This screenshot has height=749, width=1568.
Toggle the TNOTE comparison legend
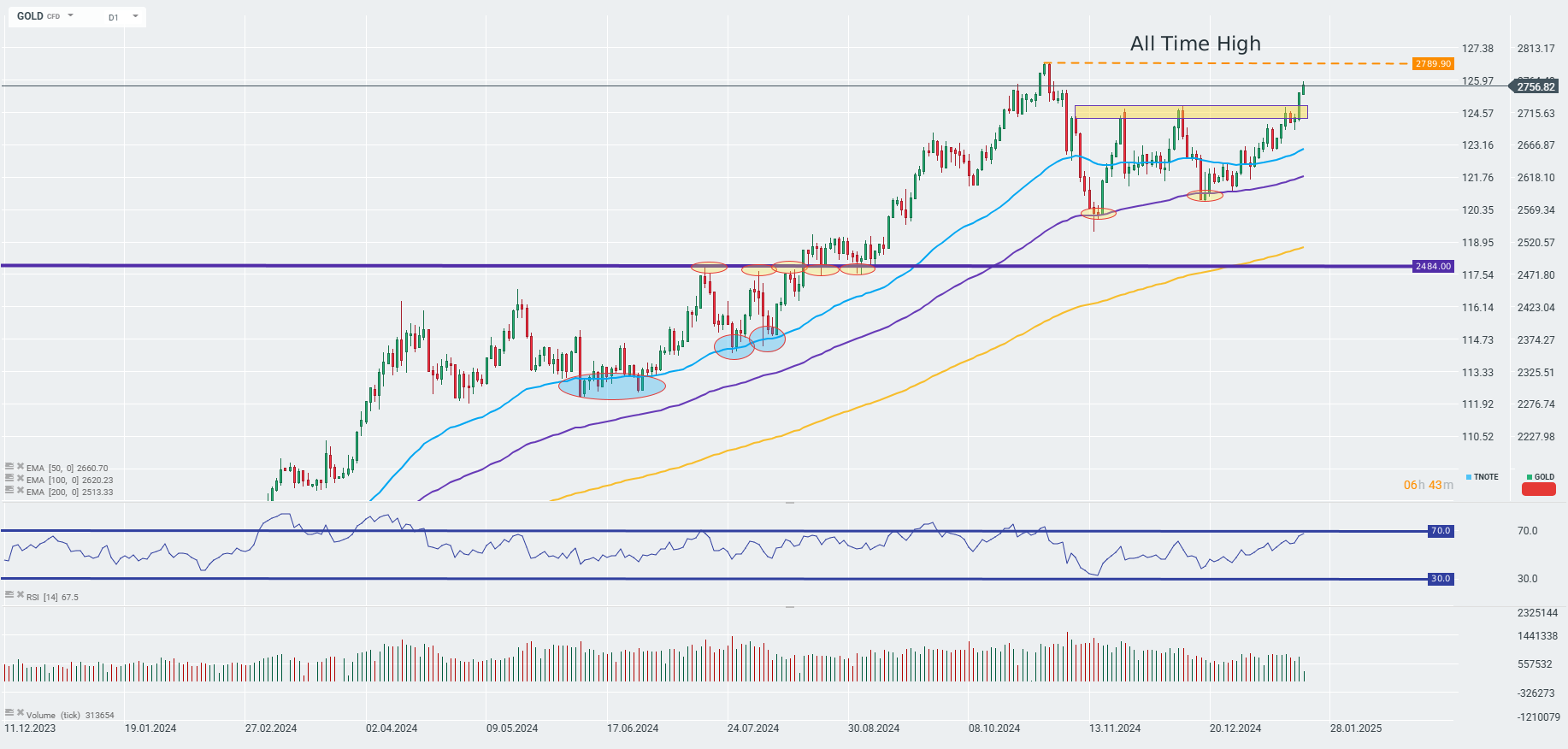pos(1482,477)
